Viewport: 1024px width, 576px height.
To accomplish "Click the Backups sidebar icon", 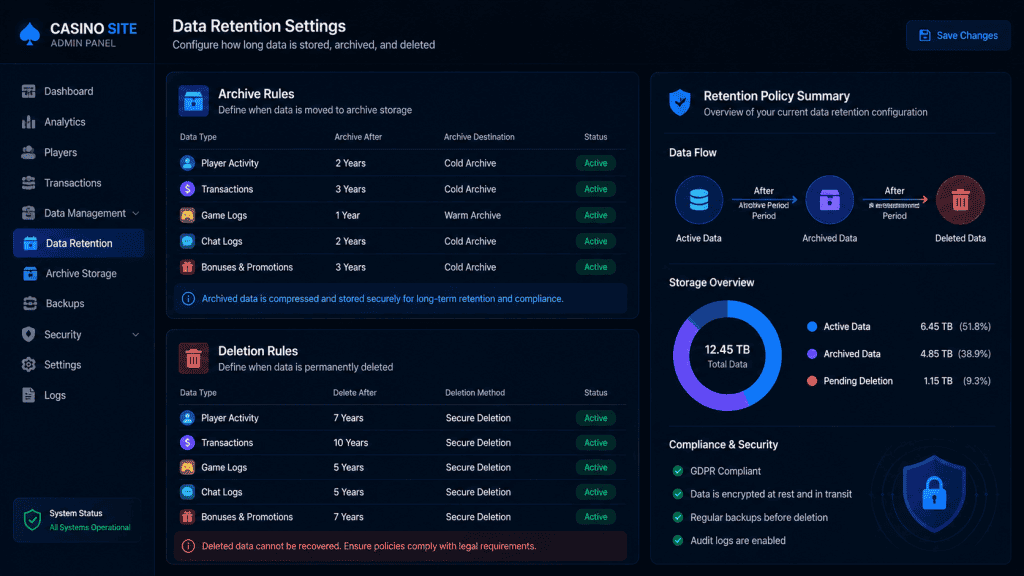I will coord(30,304).
